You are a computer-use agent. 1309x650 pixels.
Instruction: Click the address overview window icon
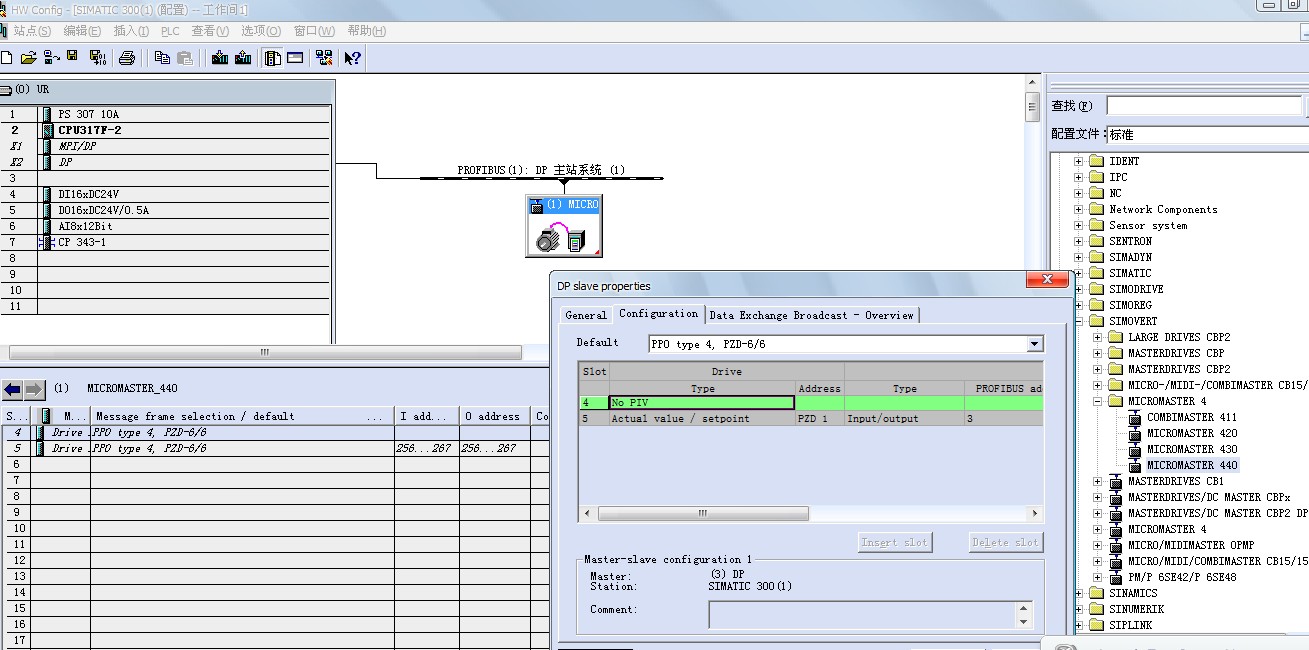(295, 58)
